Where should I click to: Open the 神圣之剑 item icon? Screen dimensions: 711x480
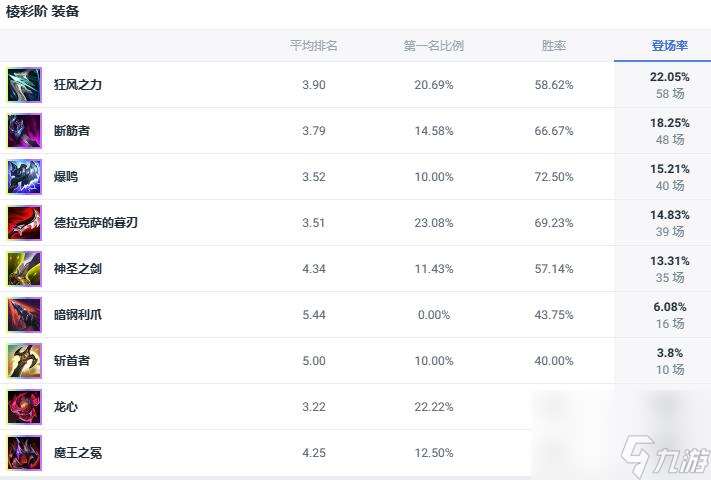tap(24, 269)
